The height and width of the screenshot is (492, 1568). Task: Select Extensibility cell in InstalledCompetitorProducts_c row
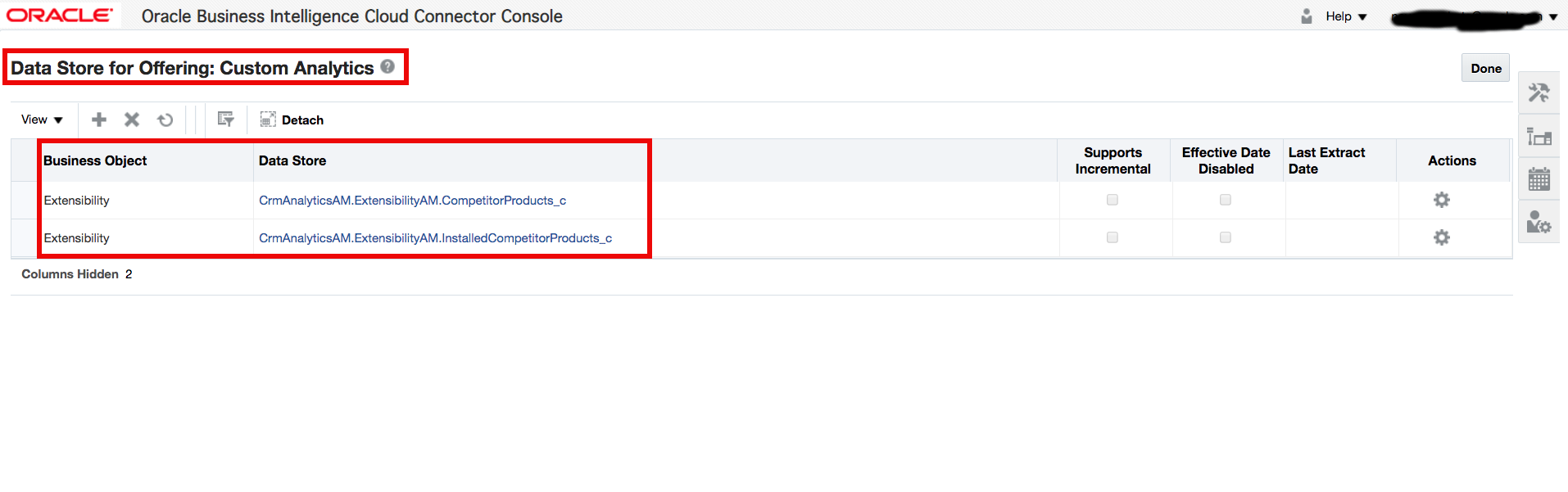[x=76, y=238]
